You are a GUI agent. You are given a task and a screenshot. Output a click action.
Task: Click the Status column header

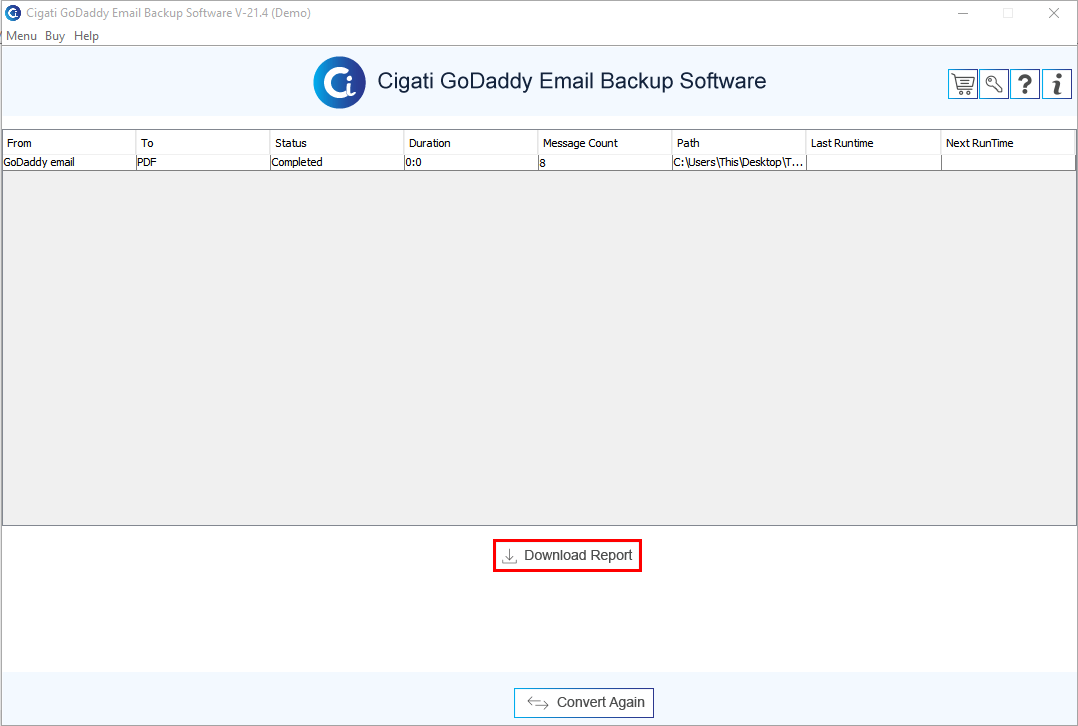(337, 143)
